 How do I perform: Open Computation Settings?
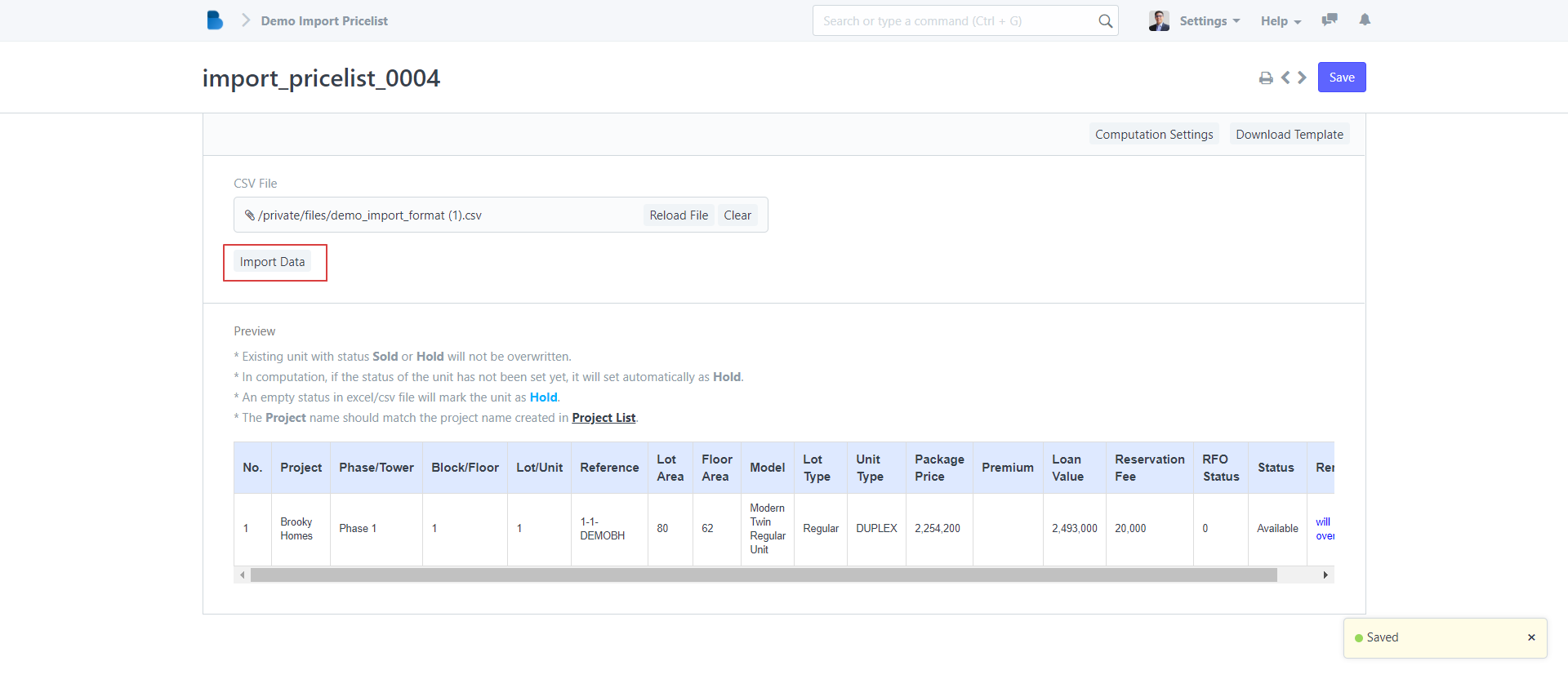point(1153,135)
